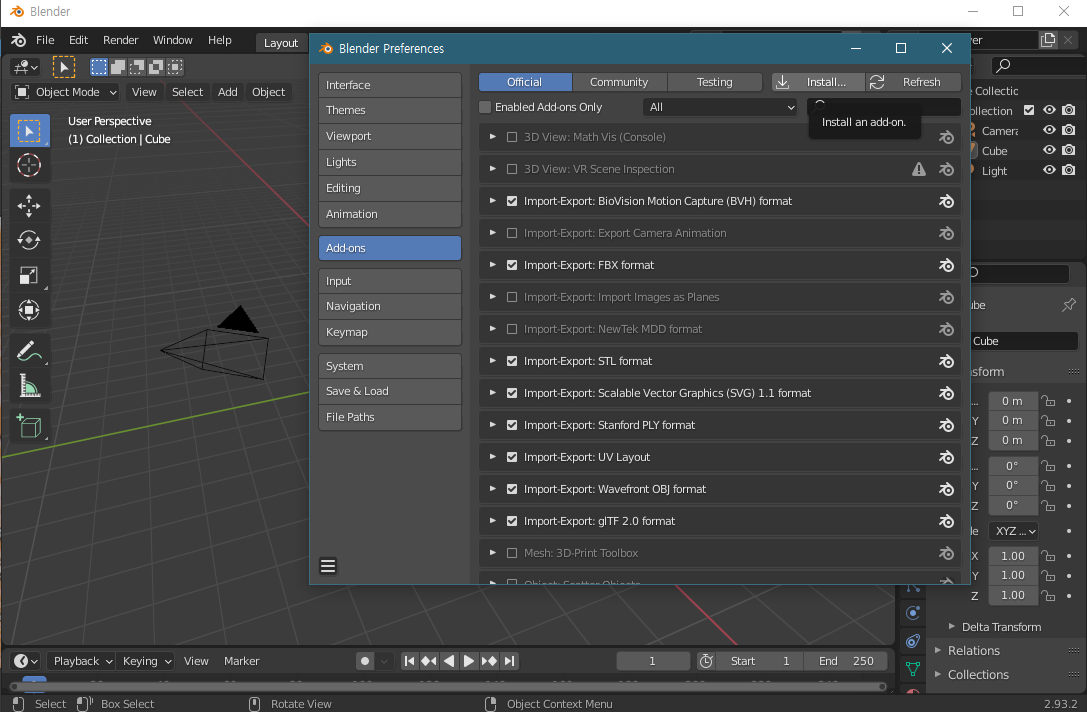
Task: Hide the Light with its eye icon
Action: [1050, 171]
